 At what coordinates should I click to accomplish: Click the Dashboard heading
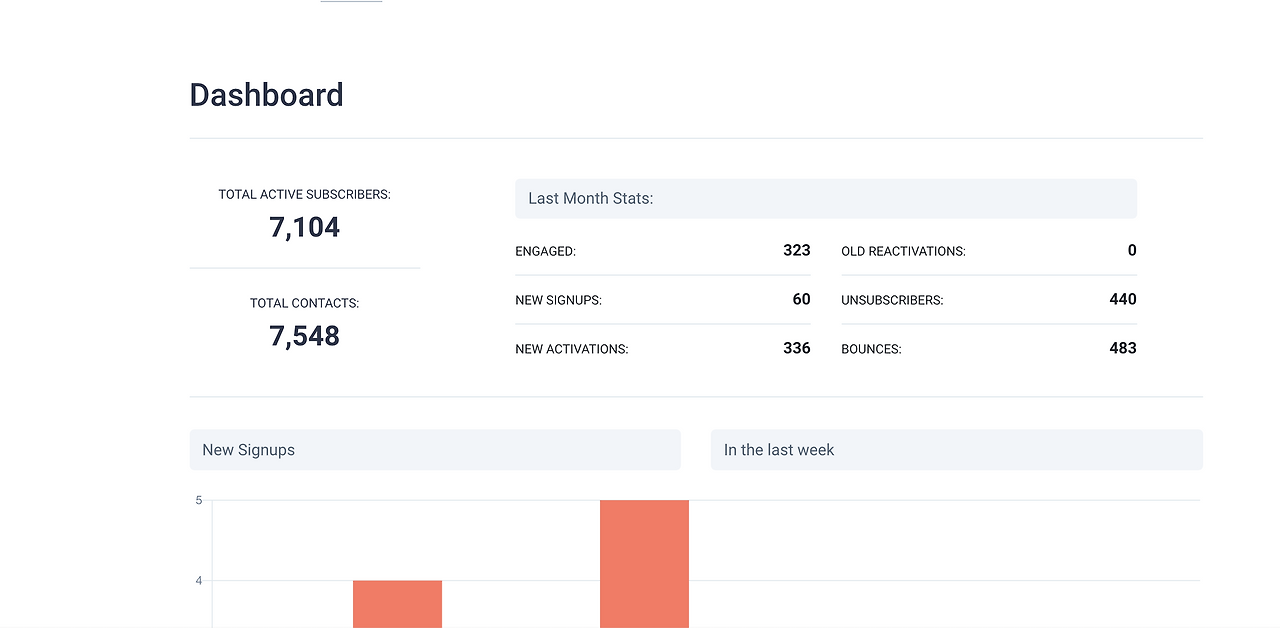pyautogui.click(x=266, y=95)
